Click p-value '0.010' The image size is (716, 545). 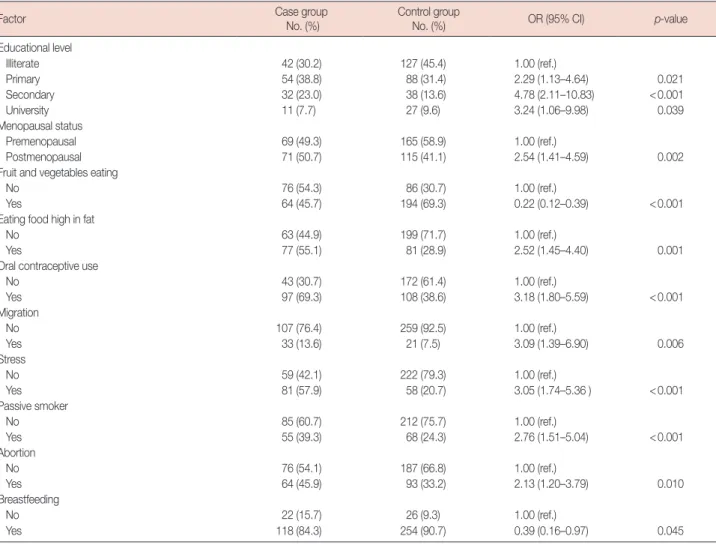(670, 484)
